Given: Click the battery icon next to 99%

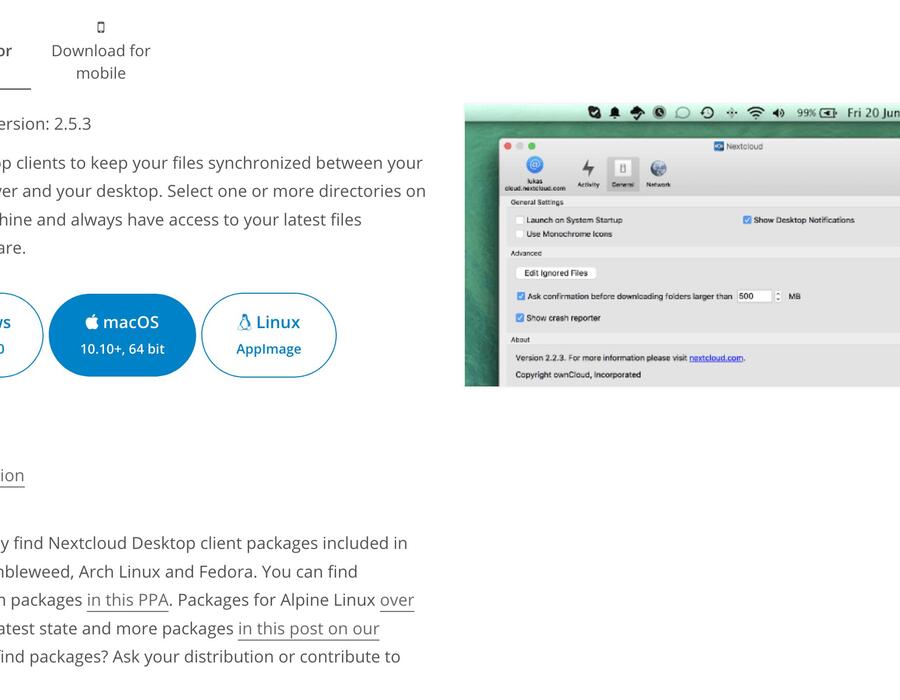Looking at the screenshot, I should pos(828,113).
